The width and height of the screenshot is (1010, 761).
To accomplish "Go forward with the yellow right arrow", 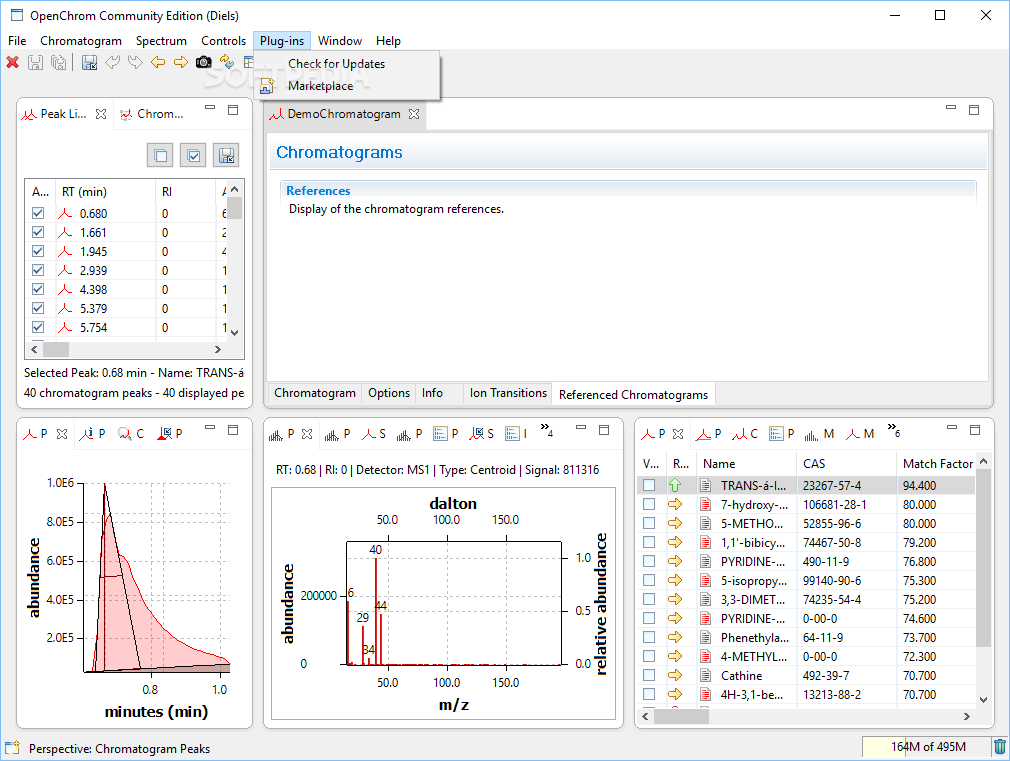I will click(181, 63).
